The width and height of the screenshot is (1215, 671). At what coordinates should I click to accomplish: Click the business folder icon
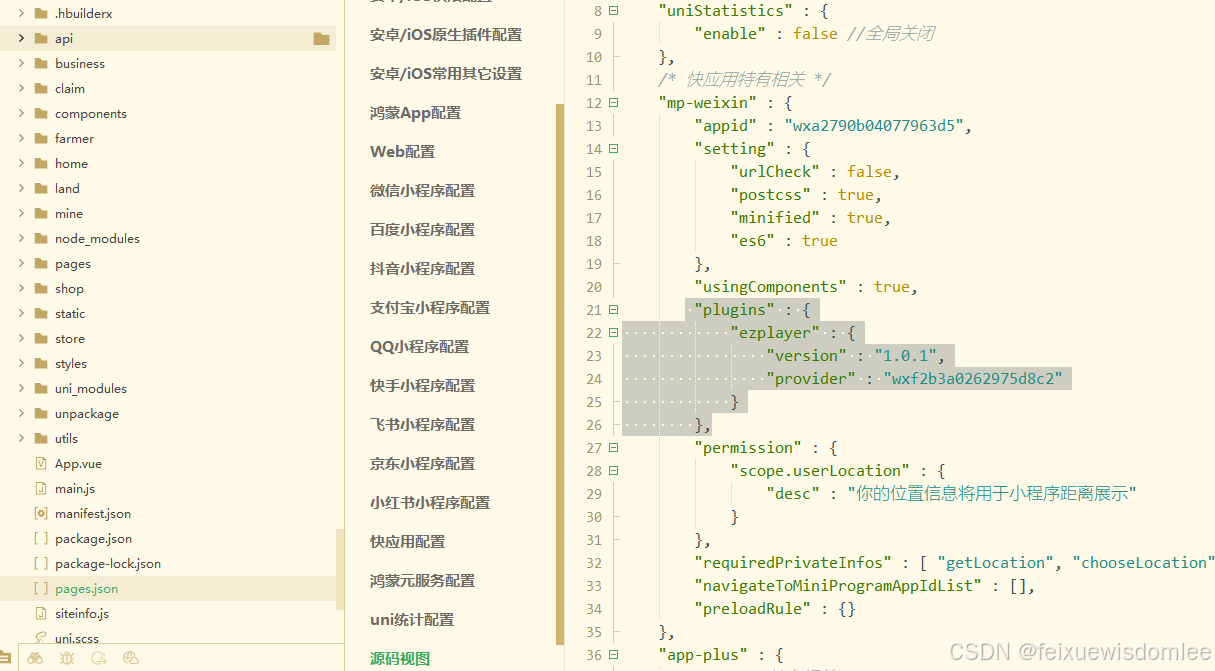[x=41, y=64]
